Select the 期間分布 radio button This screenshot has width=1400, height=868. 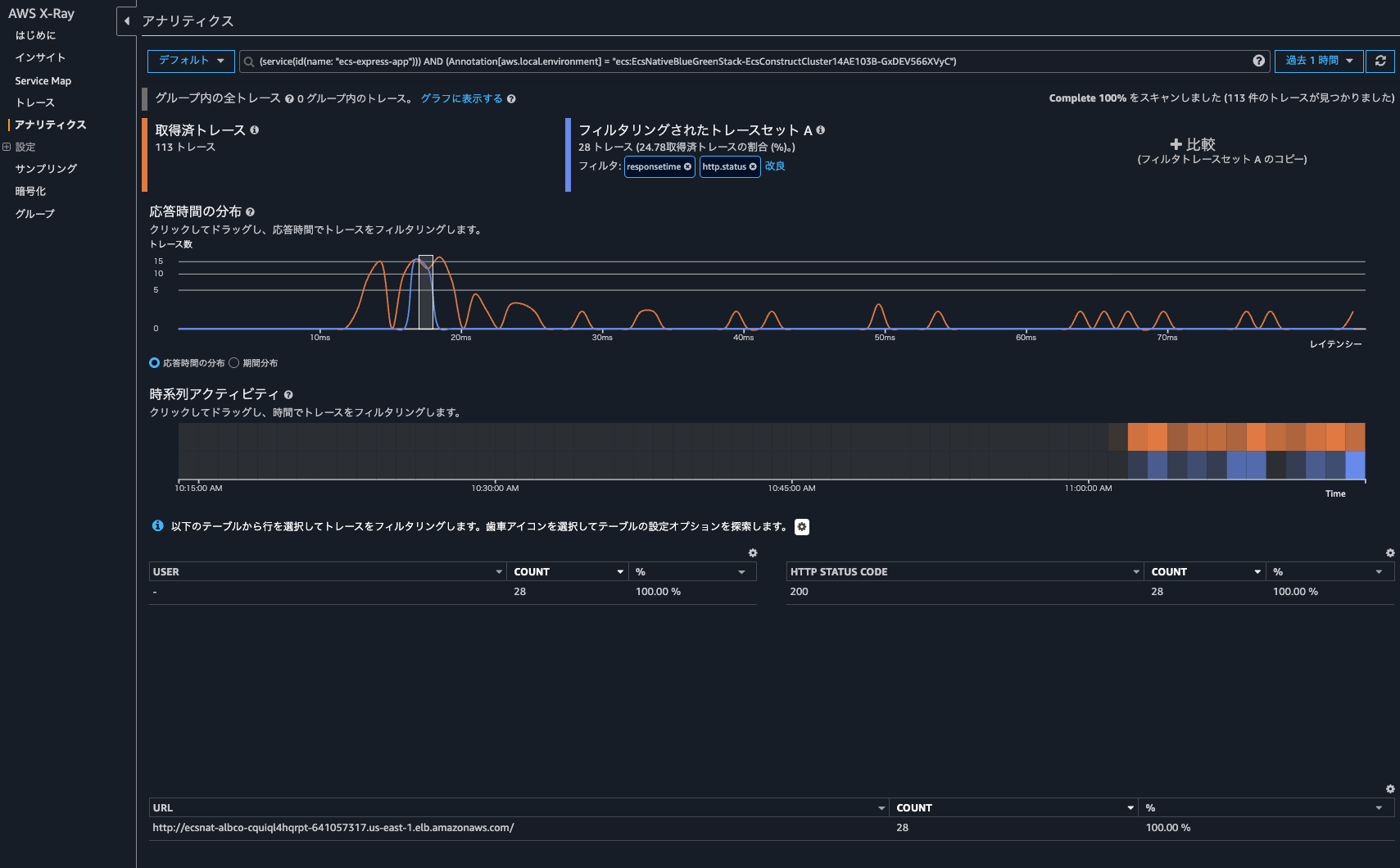click(x=234, y=363)
